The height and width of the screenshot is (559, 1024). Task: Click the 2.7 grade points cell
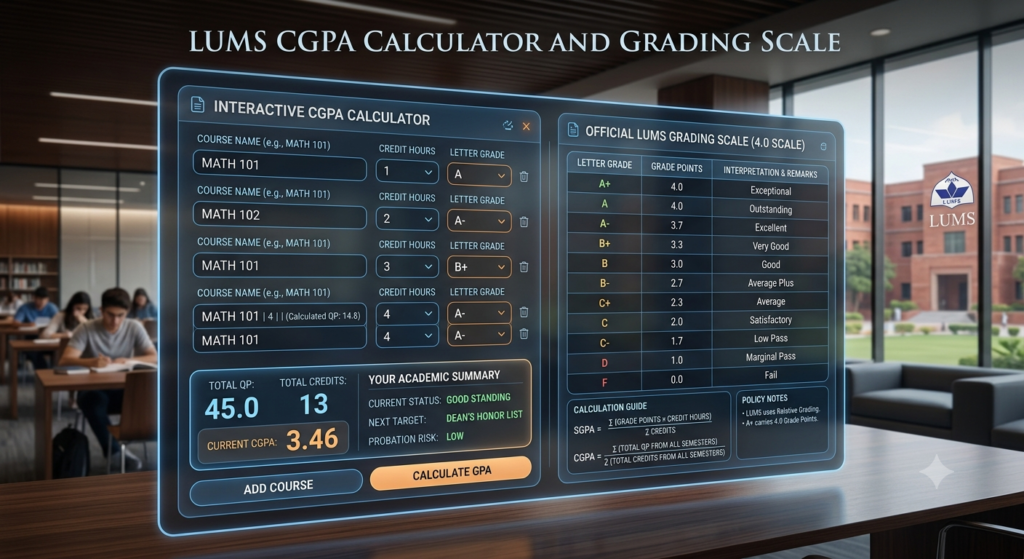[x=677, y=283]
